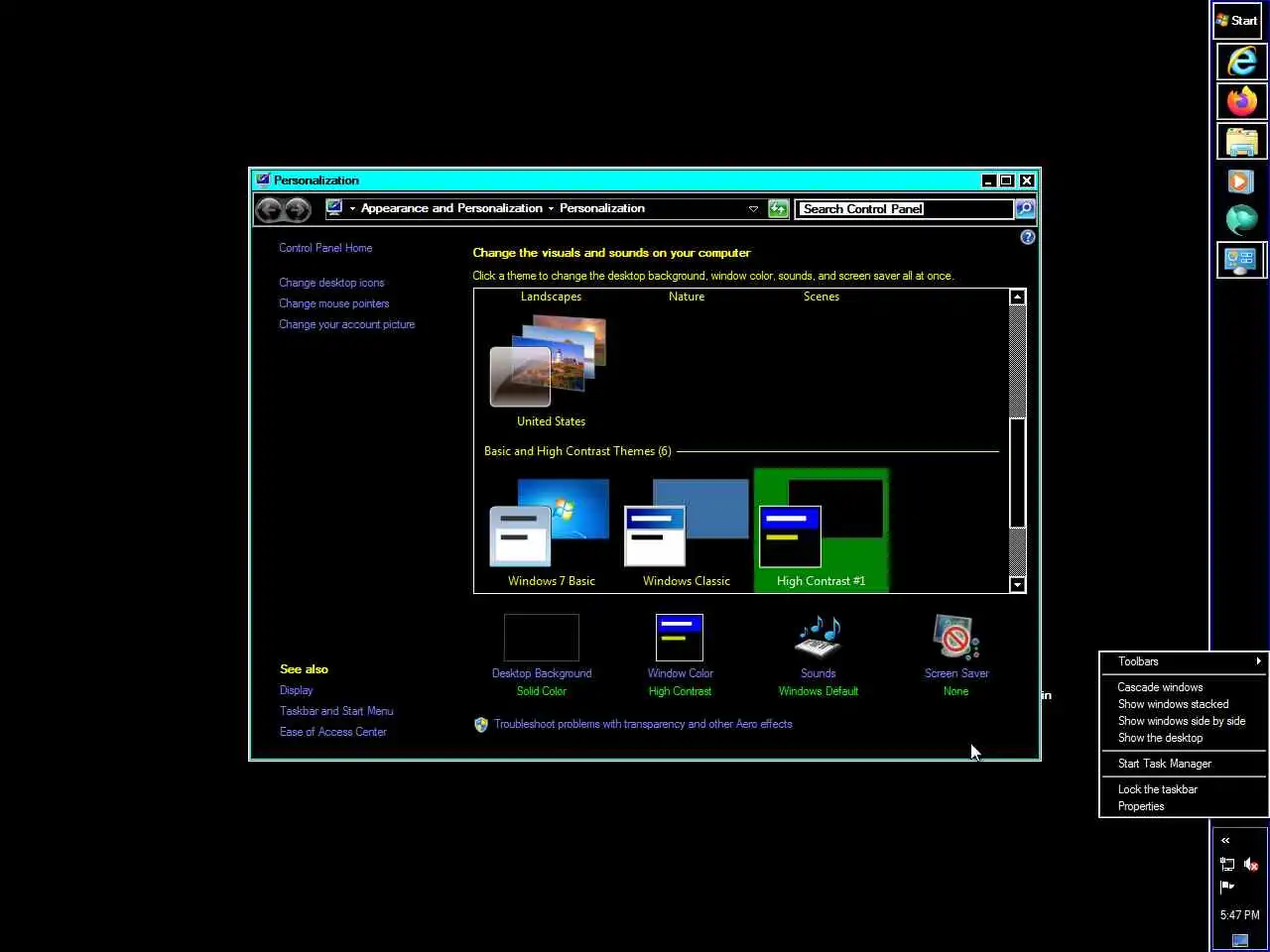
Task: Click the Landscapes theme label
Action: (x=551, y=297)
